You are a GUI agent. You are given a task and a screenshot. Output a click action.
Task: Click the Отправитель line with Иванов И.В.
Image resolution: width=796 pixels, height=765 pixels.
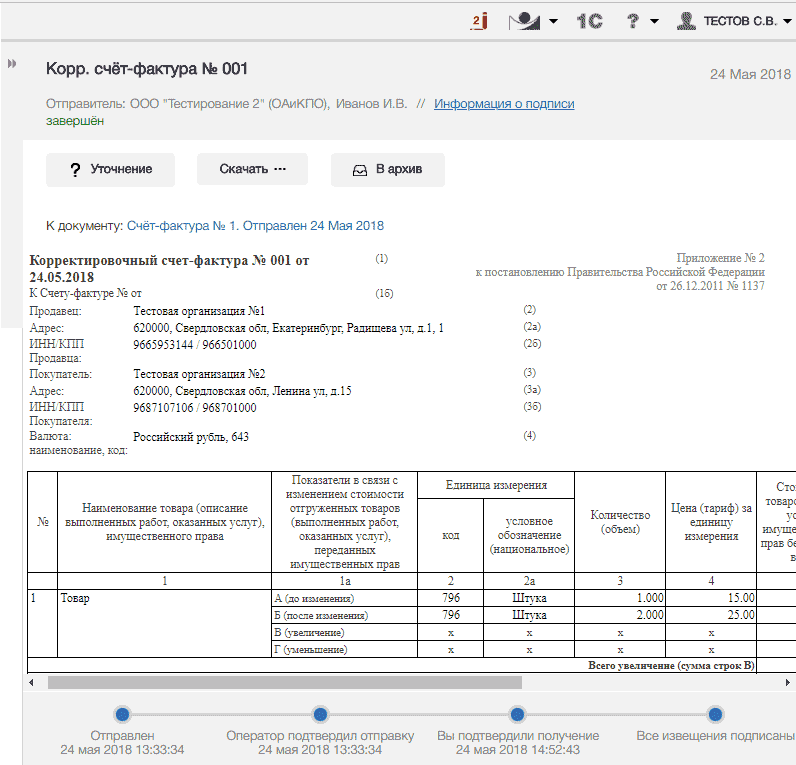tap(226, 104)
